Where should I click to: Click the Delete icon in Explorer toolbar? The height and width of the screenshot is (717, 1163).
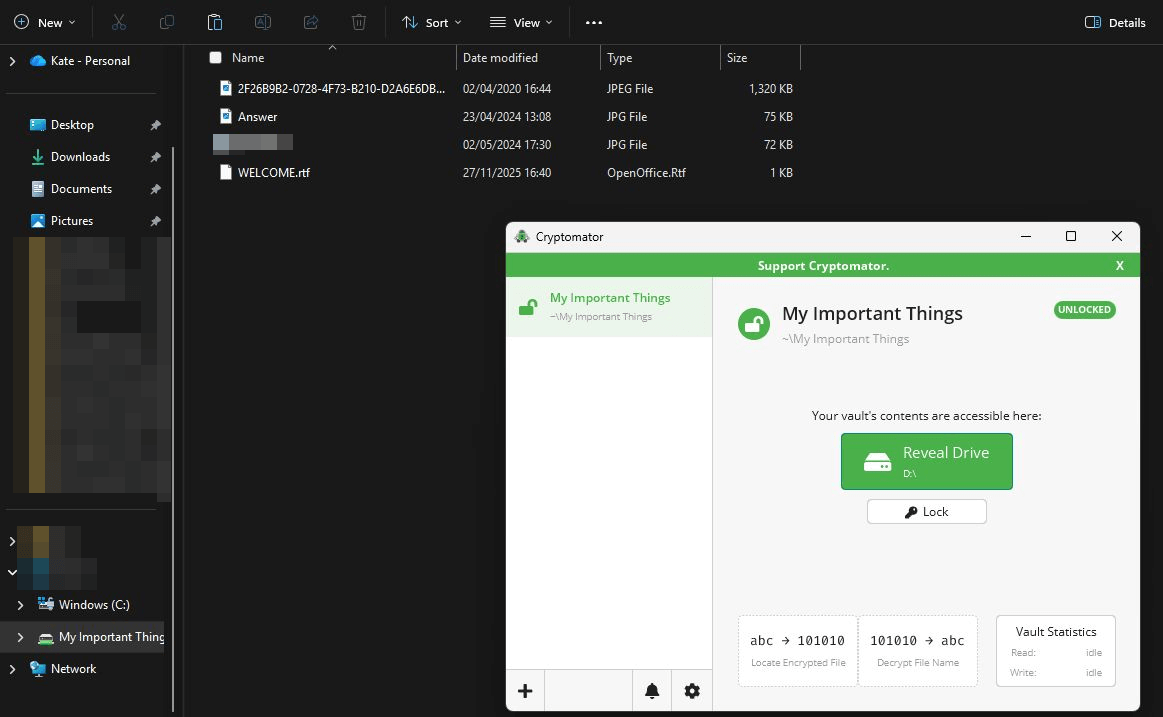[359, 21]
